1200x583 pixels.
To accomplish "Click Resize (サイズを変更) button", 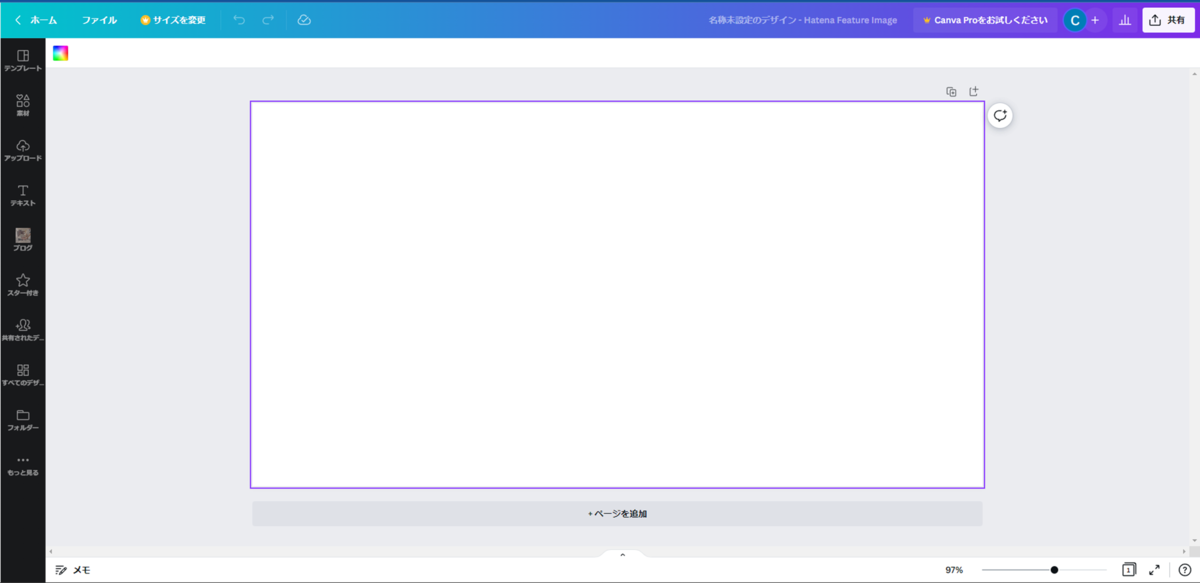I will coord(173,20).
